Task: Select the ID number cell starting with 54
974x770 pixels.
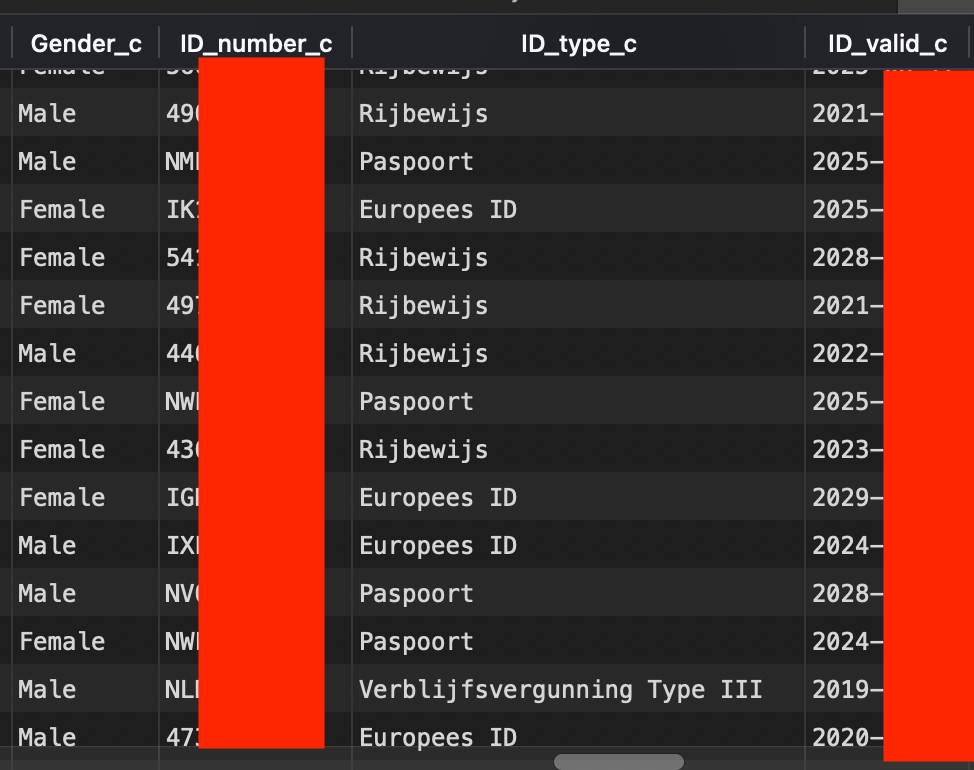Action: 182,258
